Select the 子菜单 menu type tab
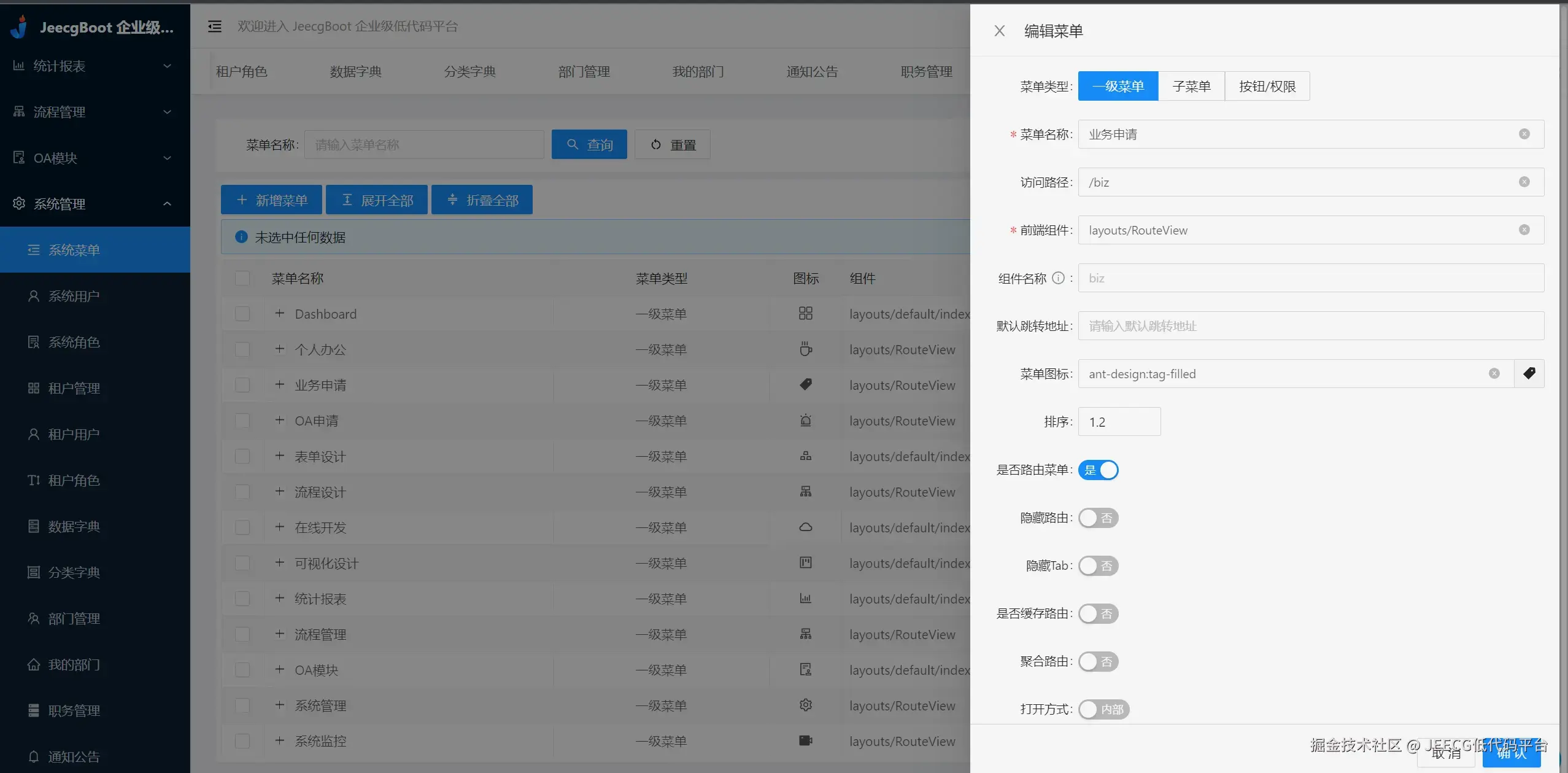This screenshot has height=773, width=1568. (x=1191, y=86)
